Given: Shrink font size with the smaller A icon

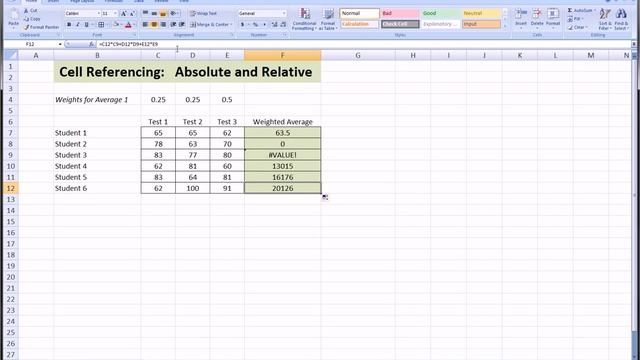Looking at the screenshot, I should click(x=132, y=13).
